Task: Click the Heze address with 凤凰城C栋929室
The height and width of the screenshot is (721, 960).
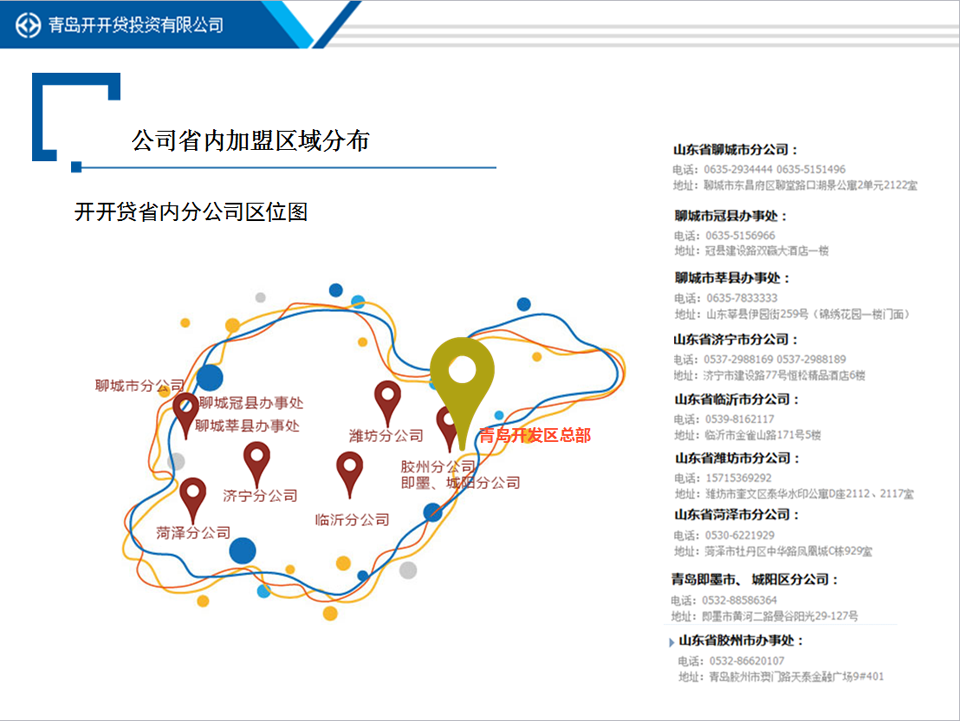Action: (773, 552)
